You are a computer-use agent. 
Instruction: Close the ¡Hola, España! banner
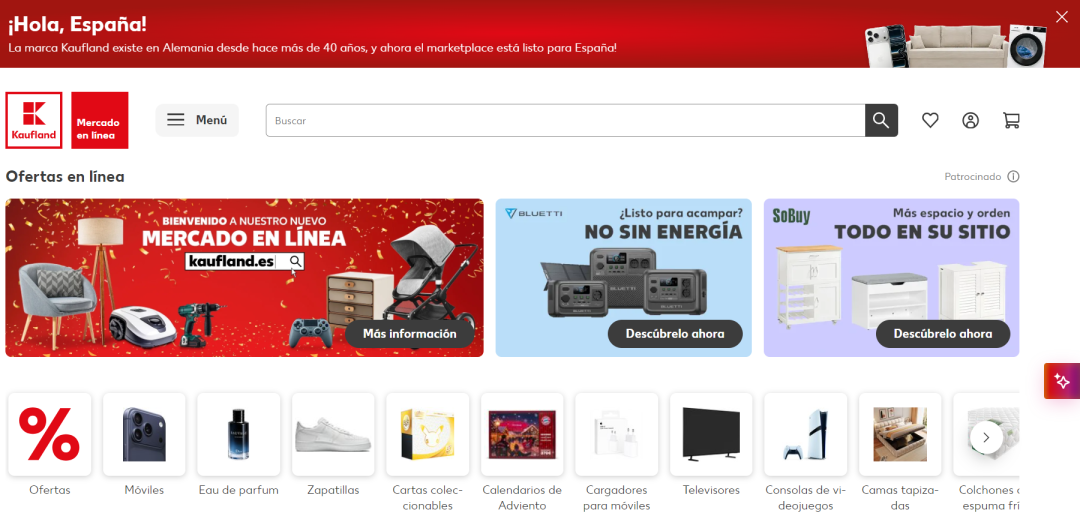point(1061,17)
